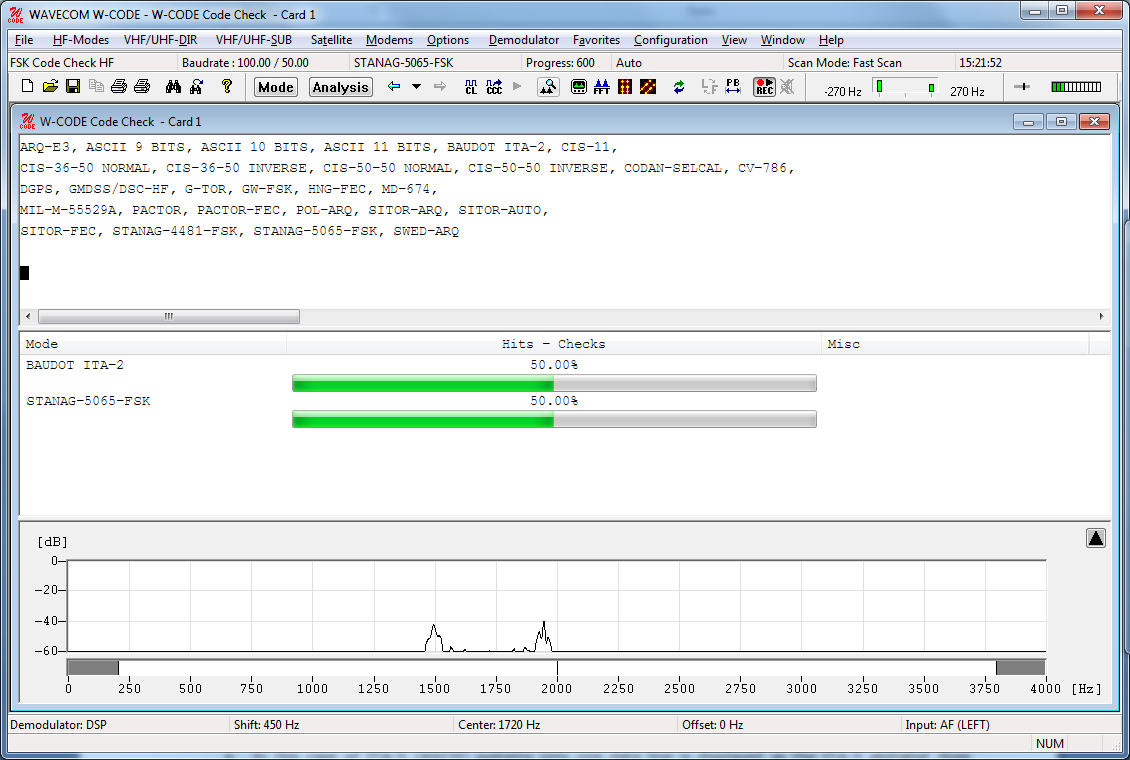Click the horizontal scrollbar thumb in the text pane
The width and height of the screenshot is (1130, 760).
[x=169, y=316]
